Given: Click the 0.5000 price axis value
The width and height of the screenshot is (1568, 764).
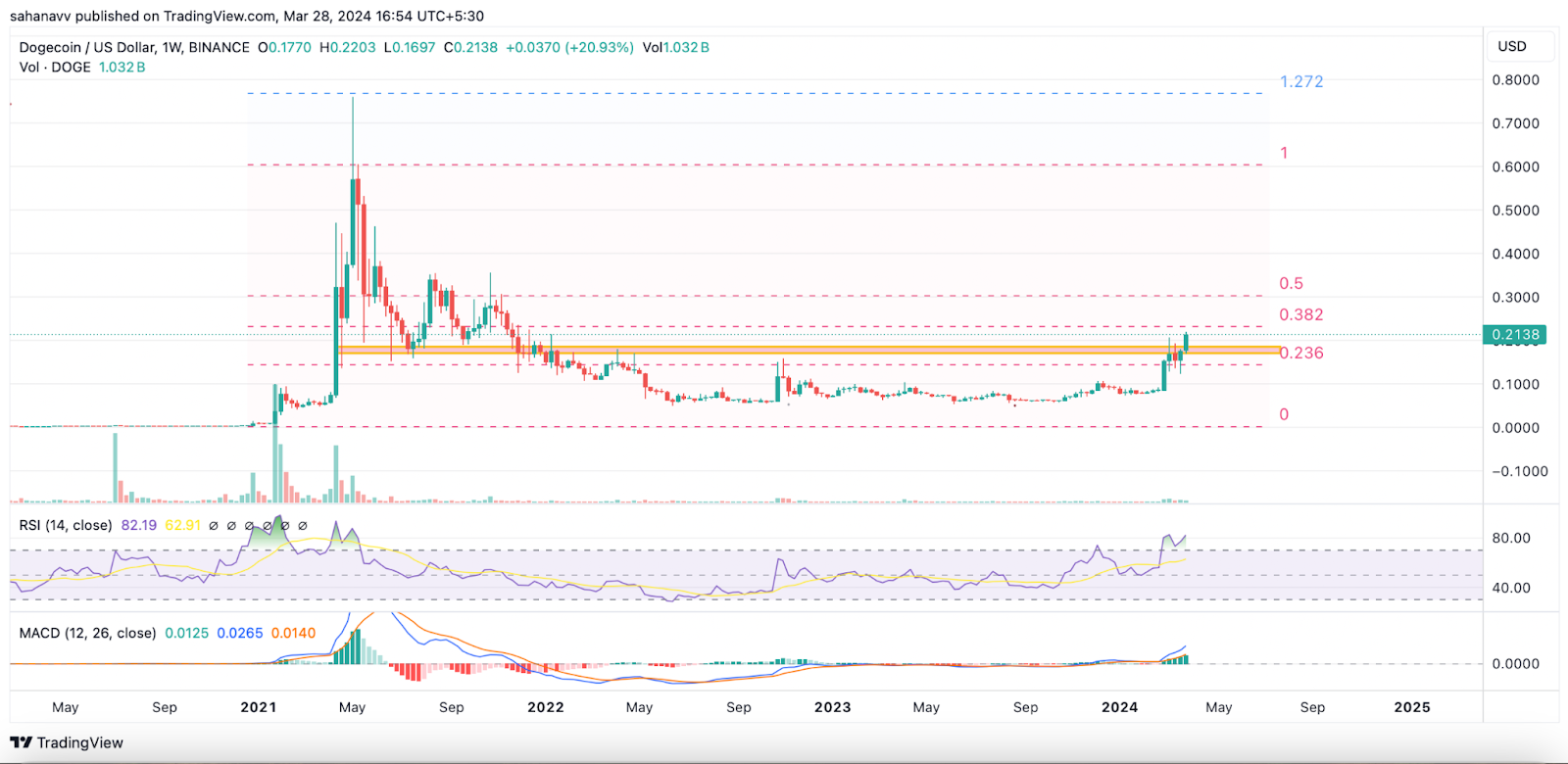Looking at the screenshot, I should click(x=1515, y=211).
